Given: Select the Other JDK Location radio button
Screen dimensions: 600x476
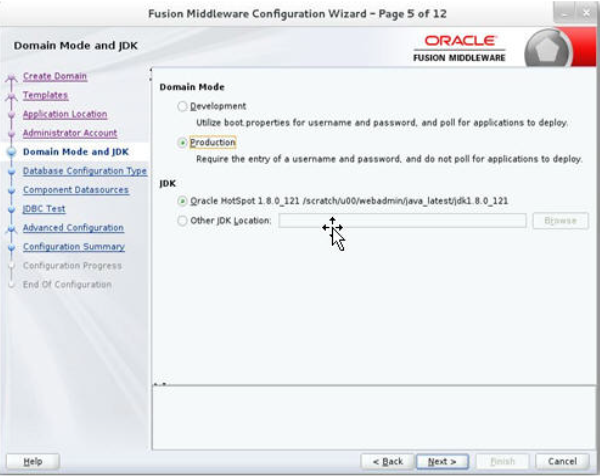Looking at the screenshot, I should pyautogui.click(x=183, y=221).
